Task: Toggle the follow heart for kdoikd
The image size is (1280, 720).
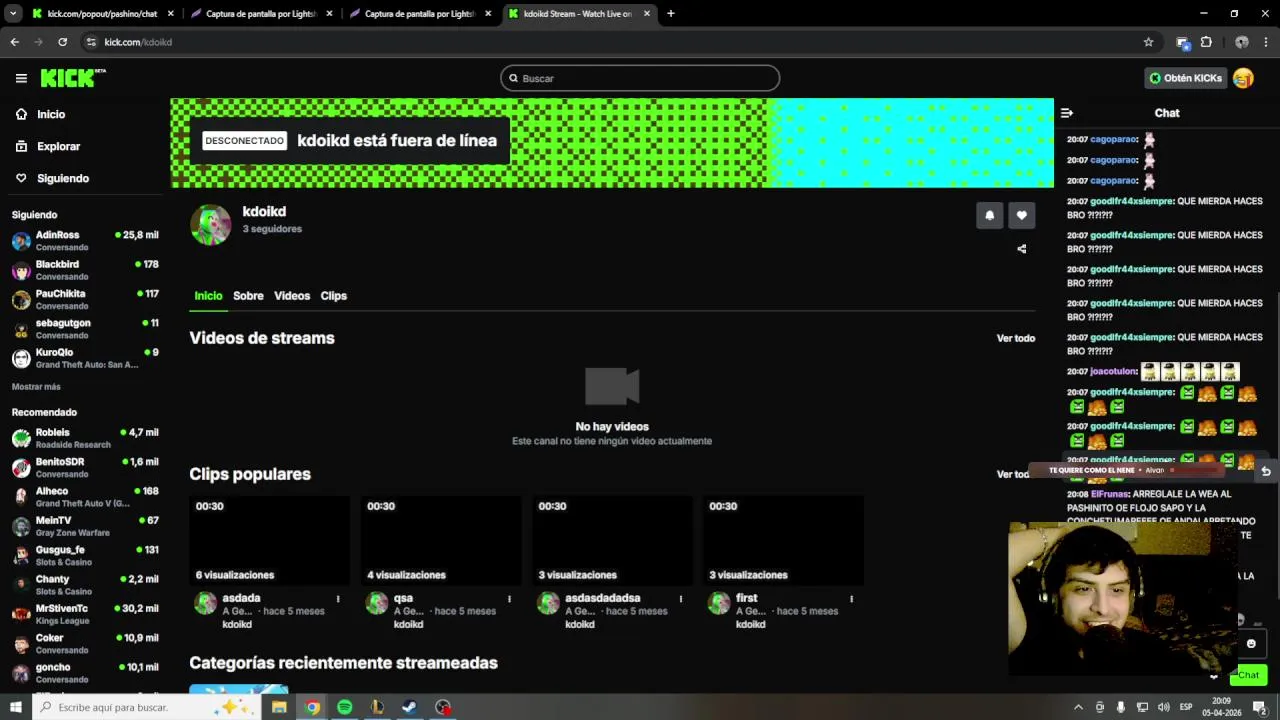Action: 1021,215
